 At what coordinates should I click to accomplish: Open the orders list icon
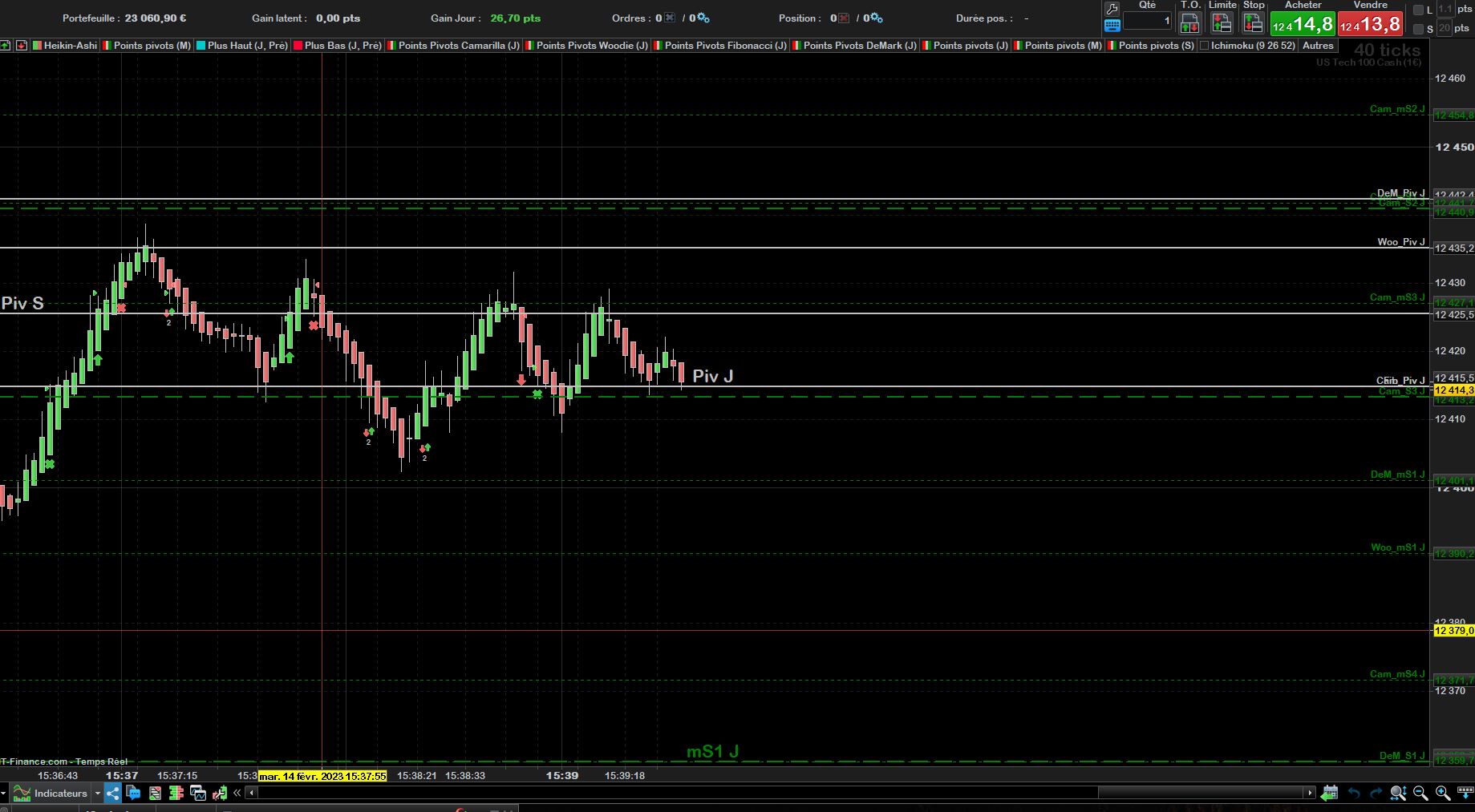click(155, 793)
